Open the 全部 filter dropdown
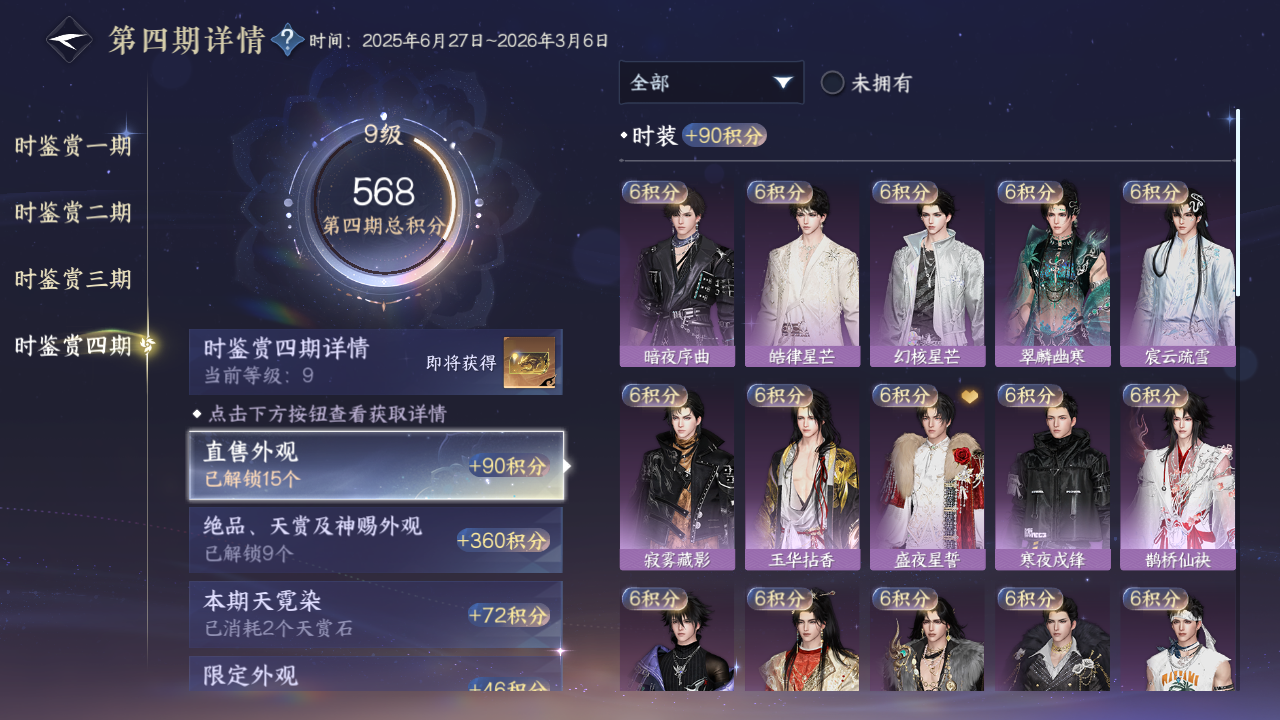Image resolution: width=1280 pixels, height=720 pixels. (x=711, y=83)
